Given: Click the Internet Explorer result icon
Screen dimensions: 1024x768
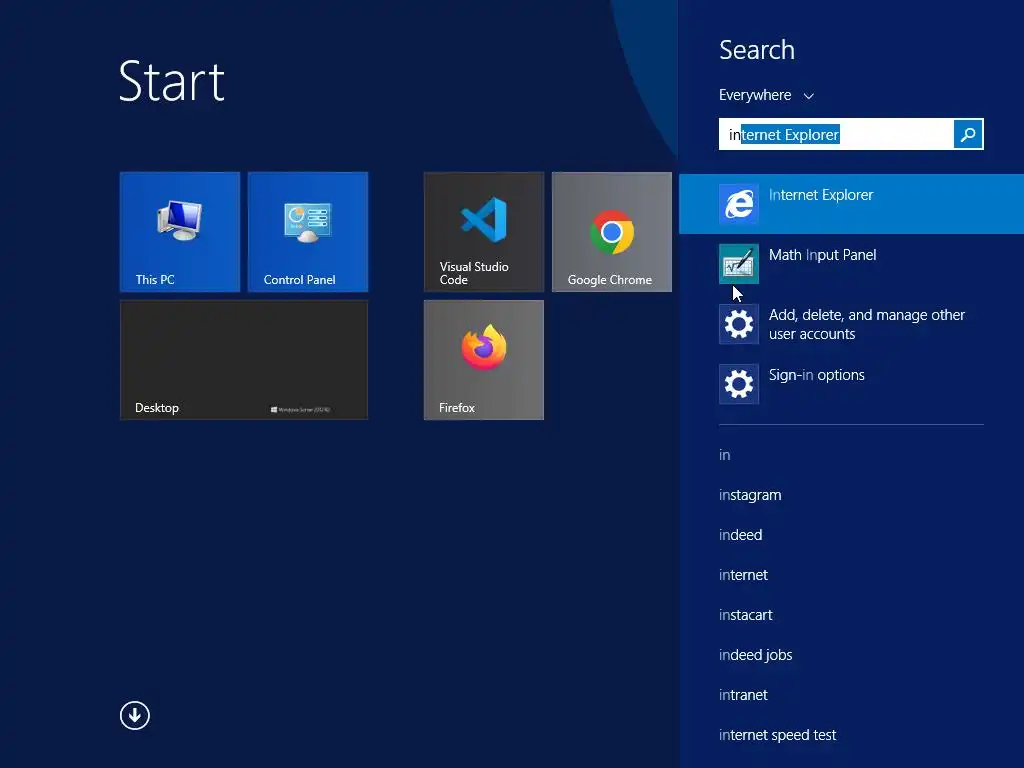Looking at the screenshot, I should [739, 204].
